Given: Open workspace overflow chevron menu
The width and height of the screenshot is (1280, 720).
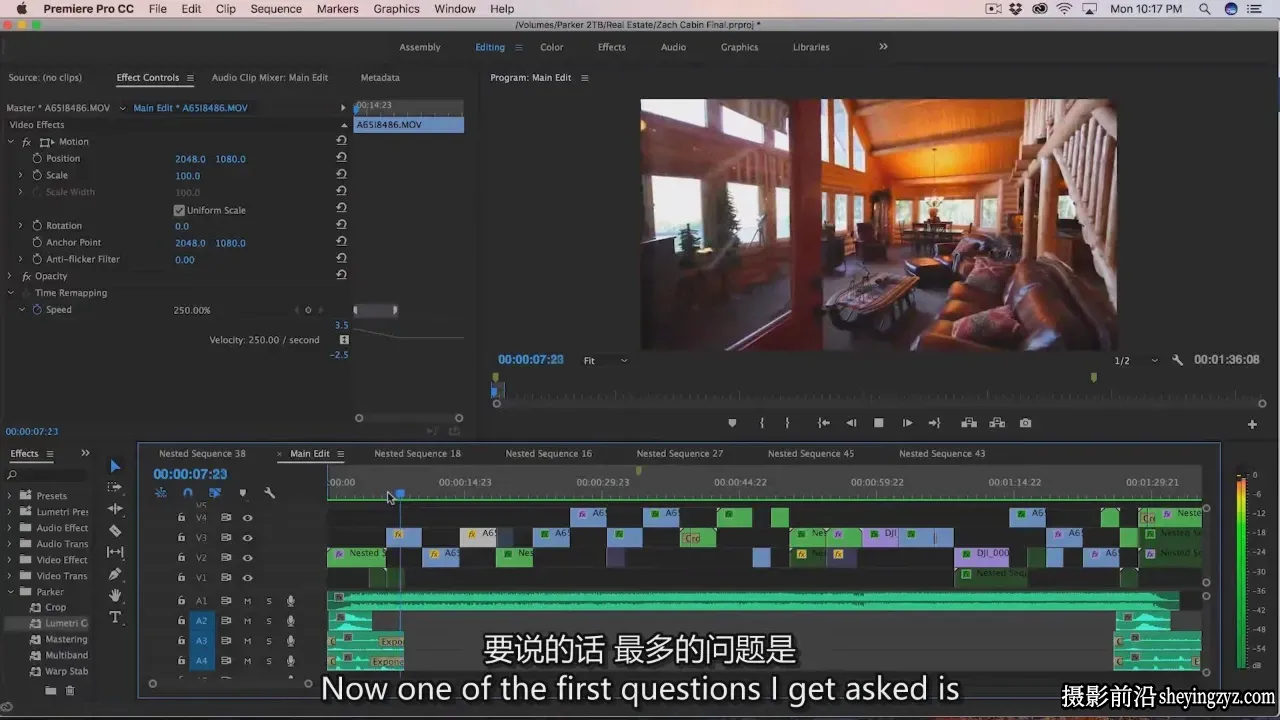Looking at the screenshot, I should click(x=883, y=47).
